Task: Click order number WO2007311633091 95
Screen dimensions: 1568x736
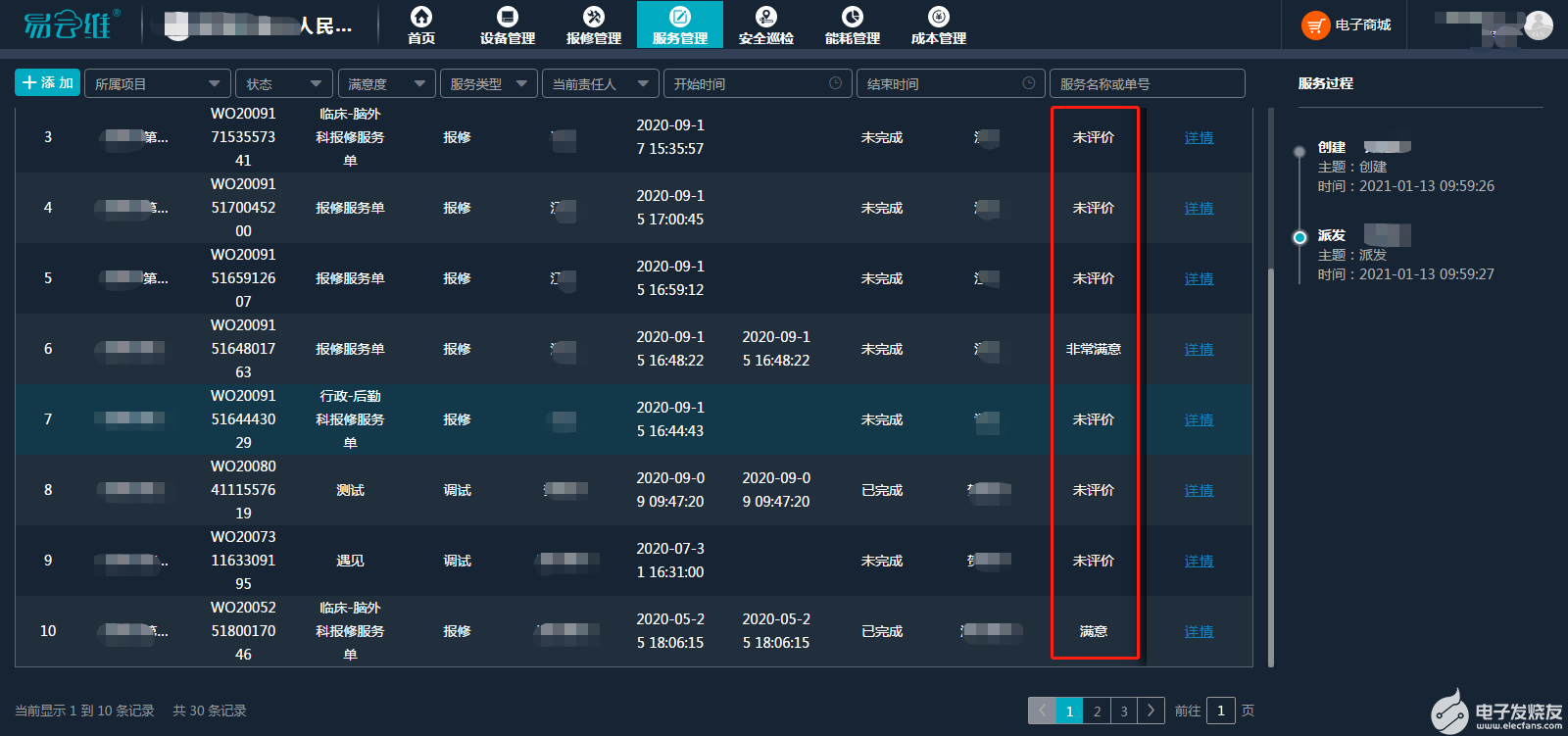Action: tap(243, 561)
